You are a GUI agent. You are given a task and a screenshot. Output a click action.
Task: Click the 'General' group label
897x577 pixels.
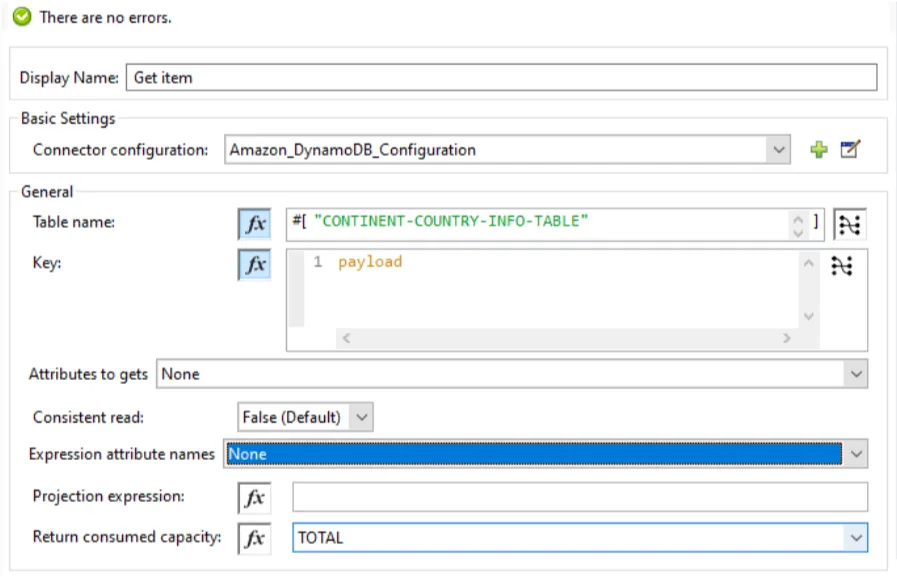click(47, 192)
